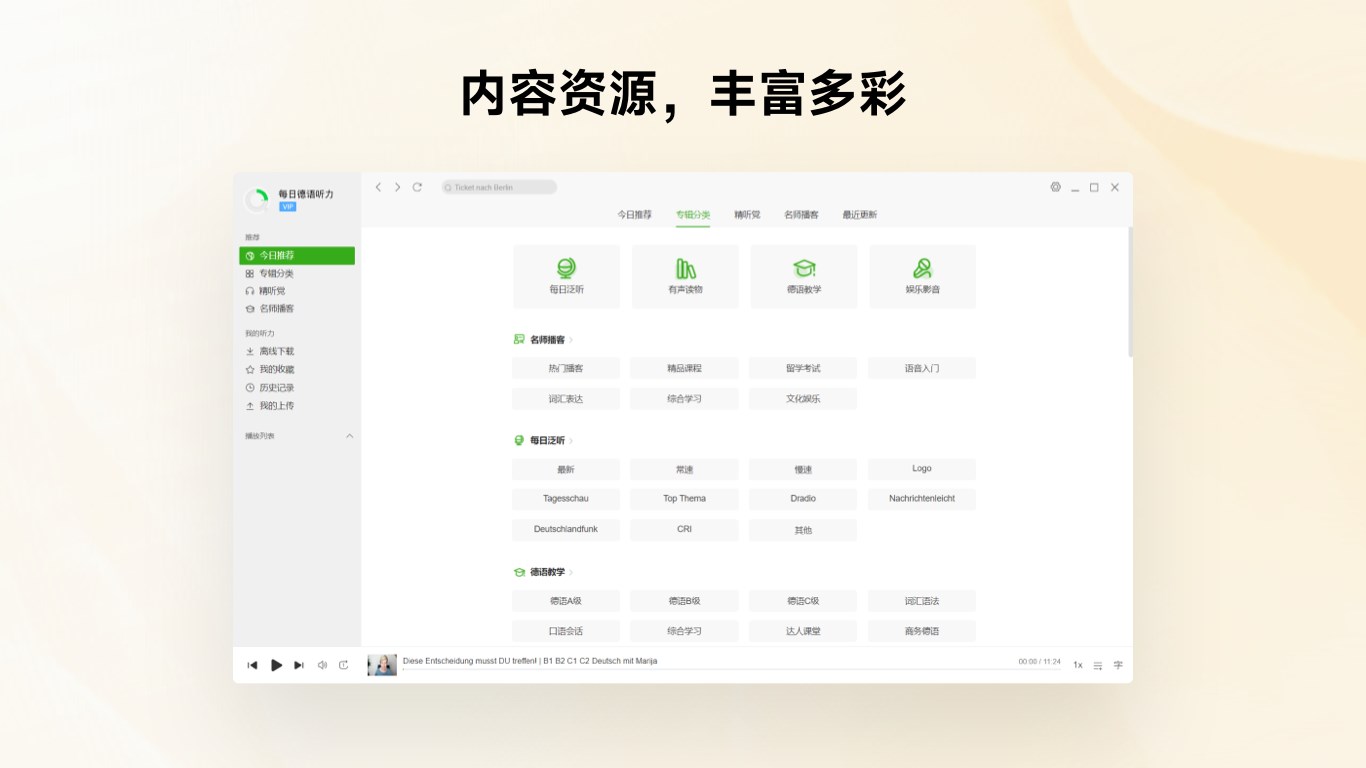1366x768 pixels.
Task: Open the playback speed 1x option
Action: (x=1078, y=665)
